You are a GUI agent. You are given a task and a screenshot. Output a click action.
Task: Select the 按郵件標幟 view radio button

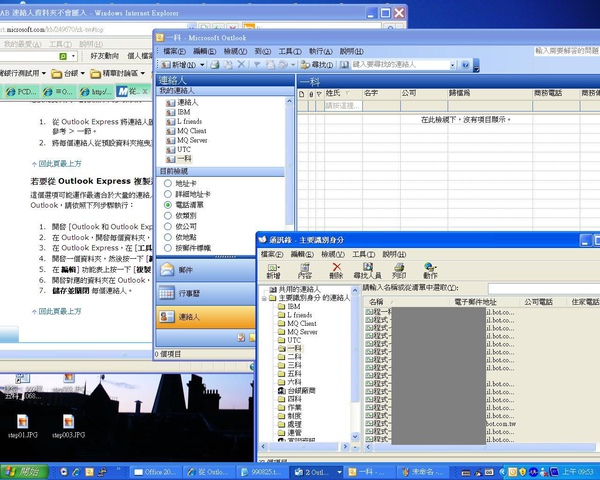[x=168, y=248]
